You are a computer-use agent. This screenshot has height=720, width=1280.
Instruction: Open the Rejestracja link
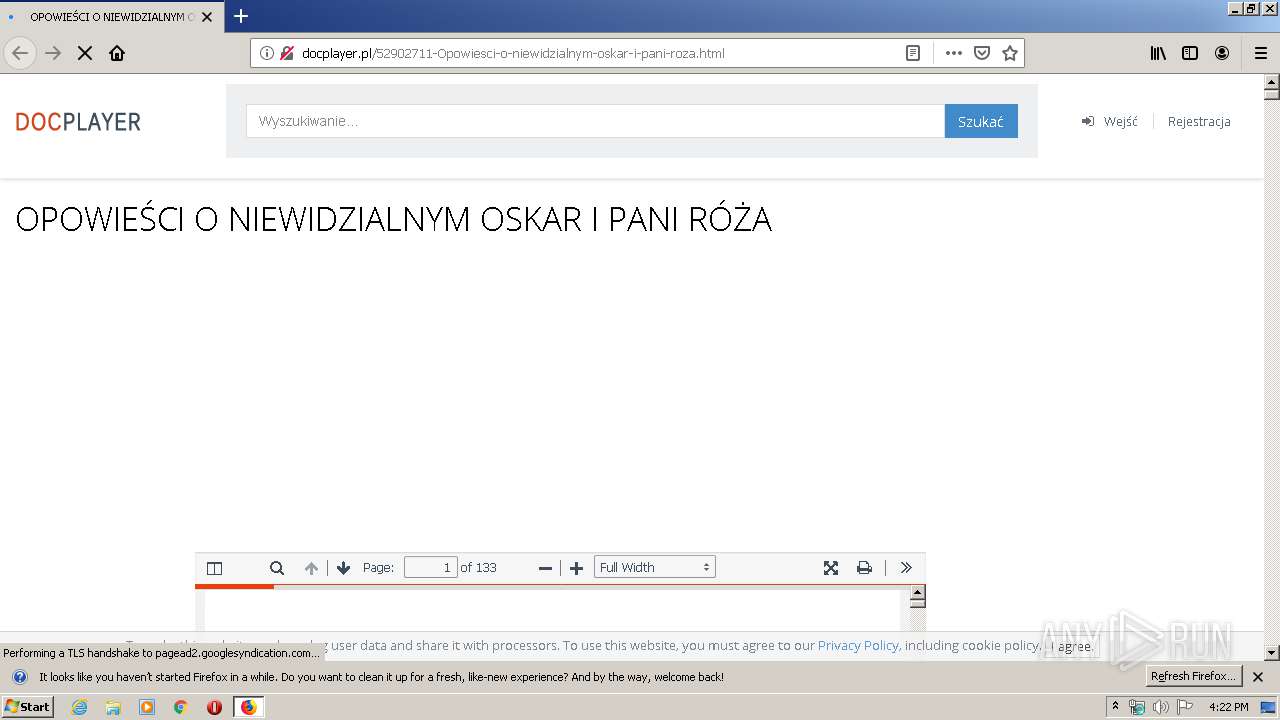(1199, 121)
